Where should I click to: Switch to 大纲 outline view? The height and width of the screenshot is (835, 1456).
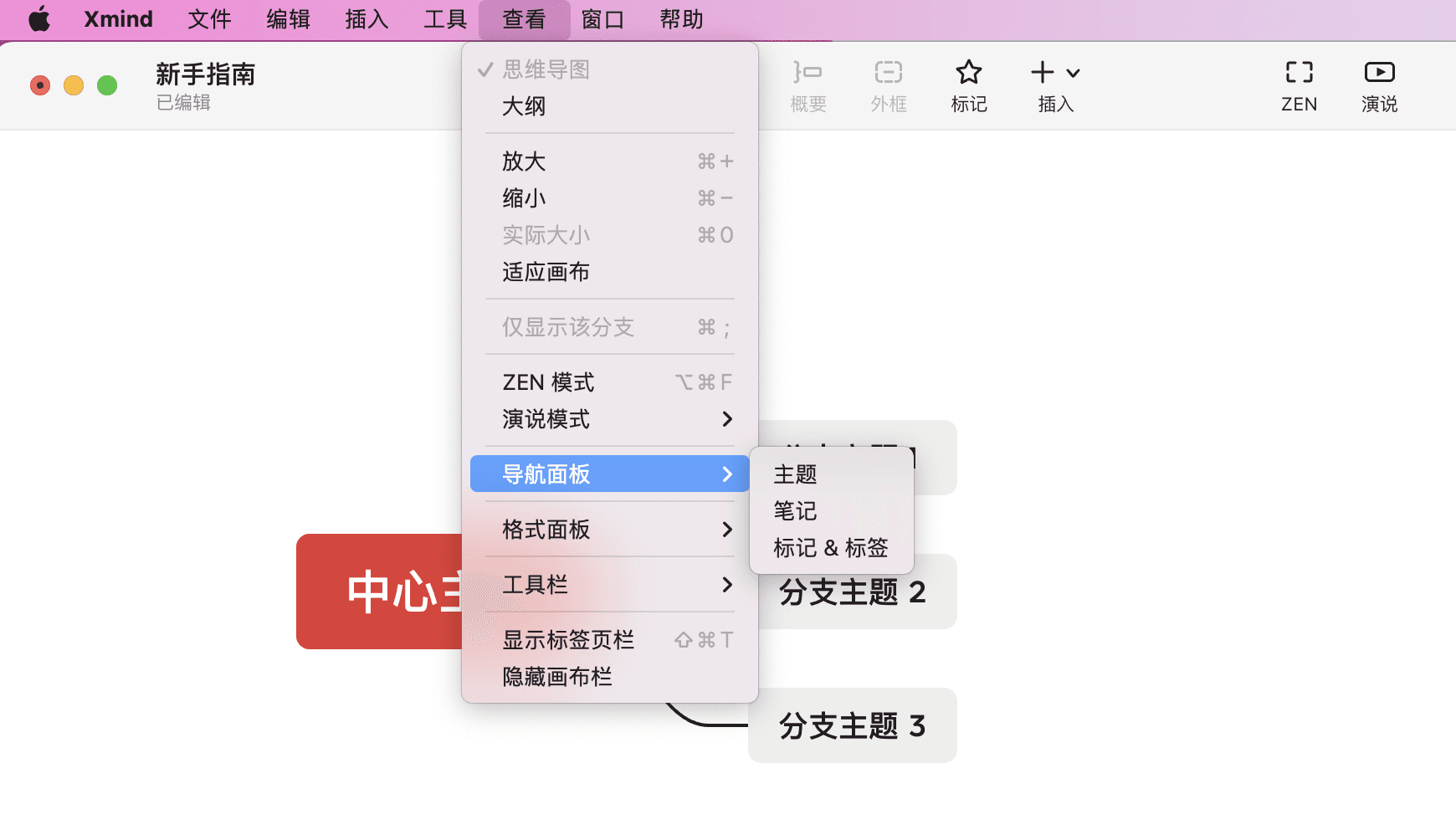(525, 106)
